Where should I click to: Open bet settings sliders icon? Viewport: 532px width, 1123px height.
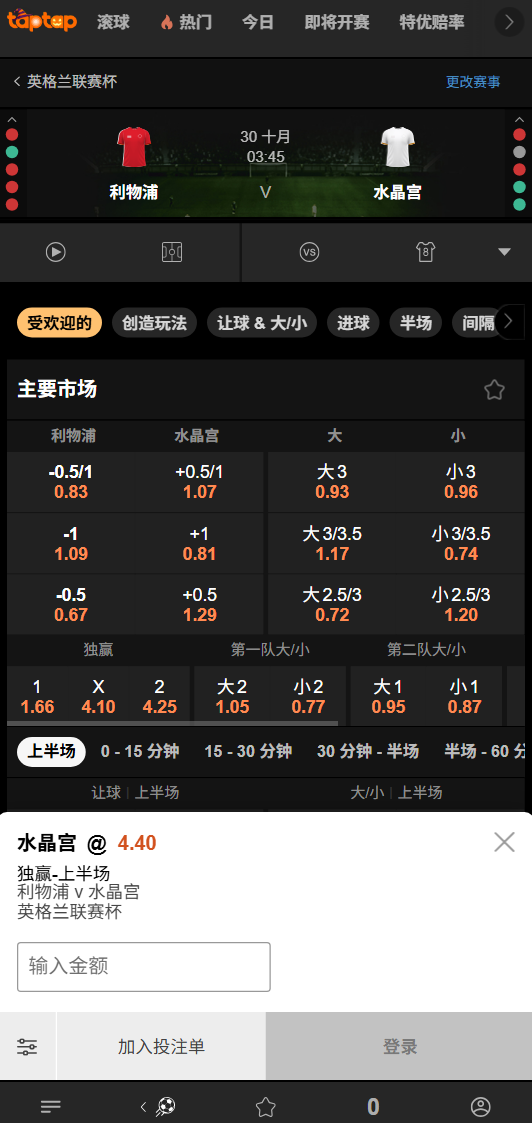coord(27,1046)
